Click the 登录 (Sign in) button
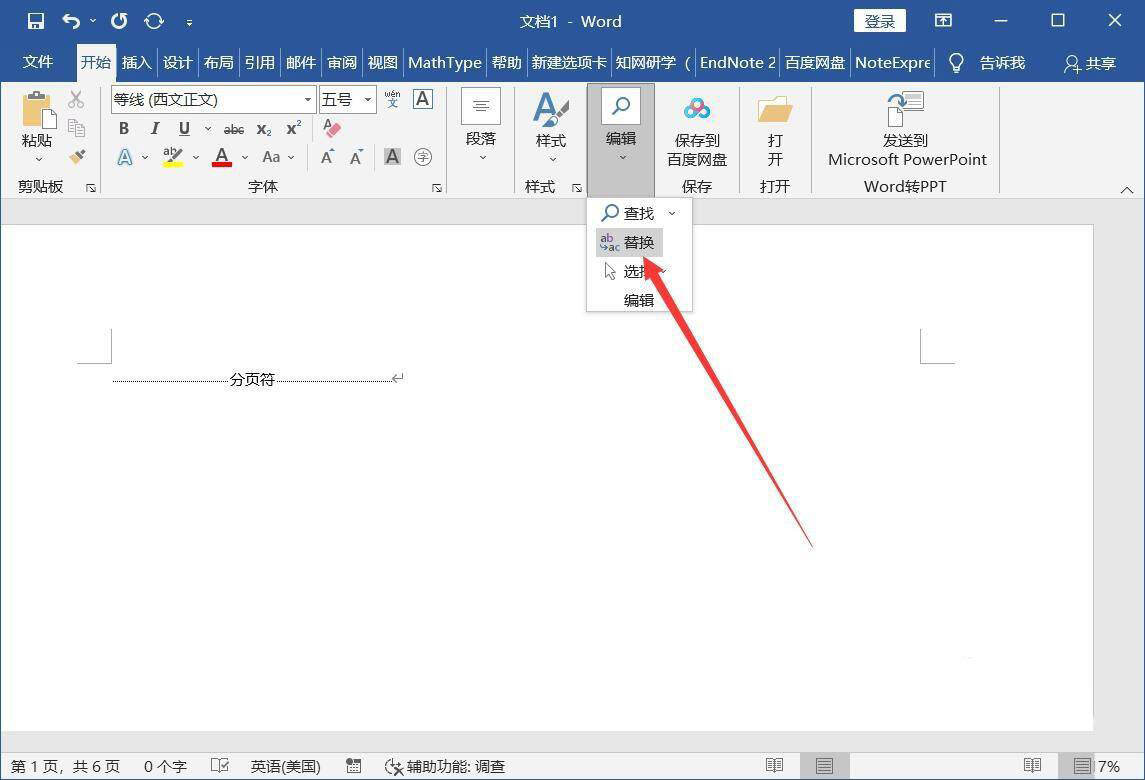This screenshot has height=780, width=1145. pyautogui.click(x=879, y=20)
